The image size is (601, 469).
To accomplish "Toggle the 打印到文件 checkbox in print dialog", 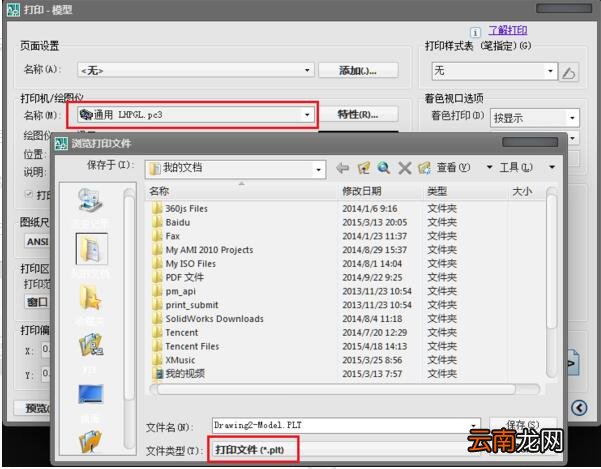I will [28, 194].
